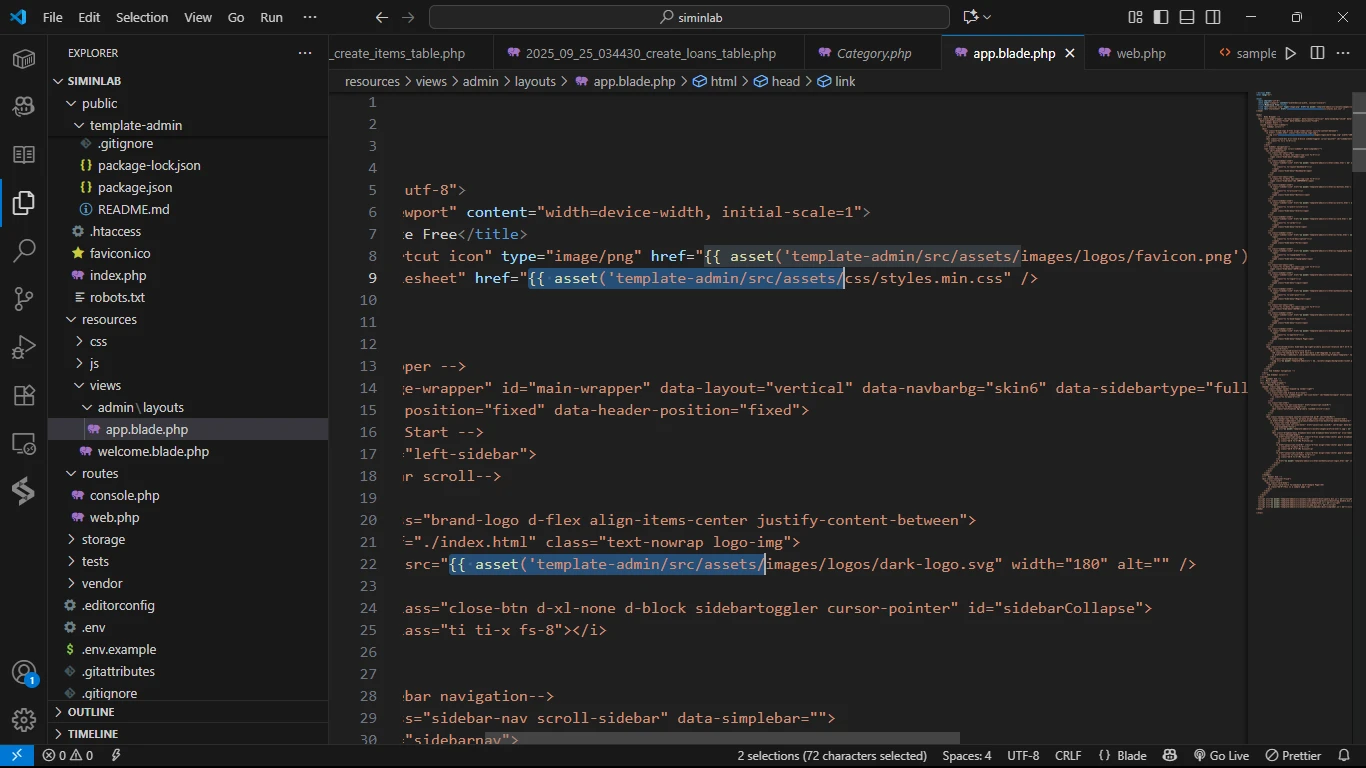Viewport: 1366px width, 768px height.
Task: Open the Source Control view
Action: point(24,298)
